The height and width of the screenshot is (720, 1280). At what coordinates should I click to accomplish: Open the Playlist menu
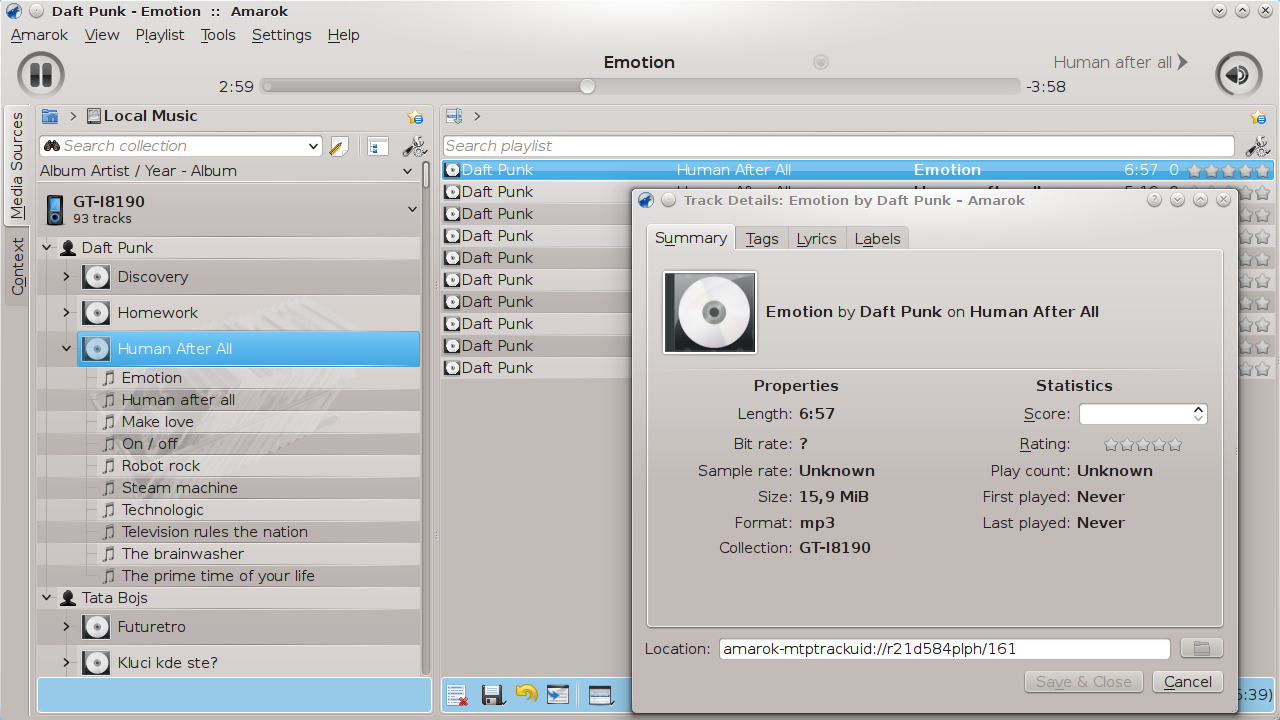click(x=160, y=35)
